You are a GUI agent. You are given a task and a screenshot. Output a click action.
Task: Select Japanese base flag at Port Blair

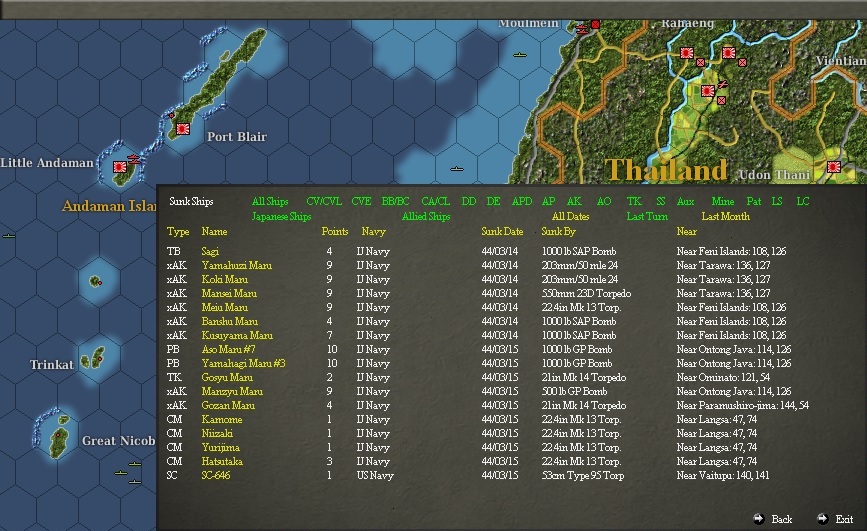pyautogui.click(x=182, y=129)
